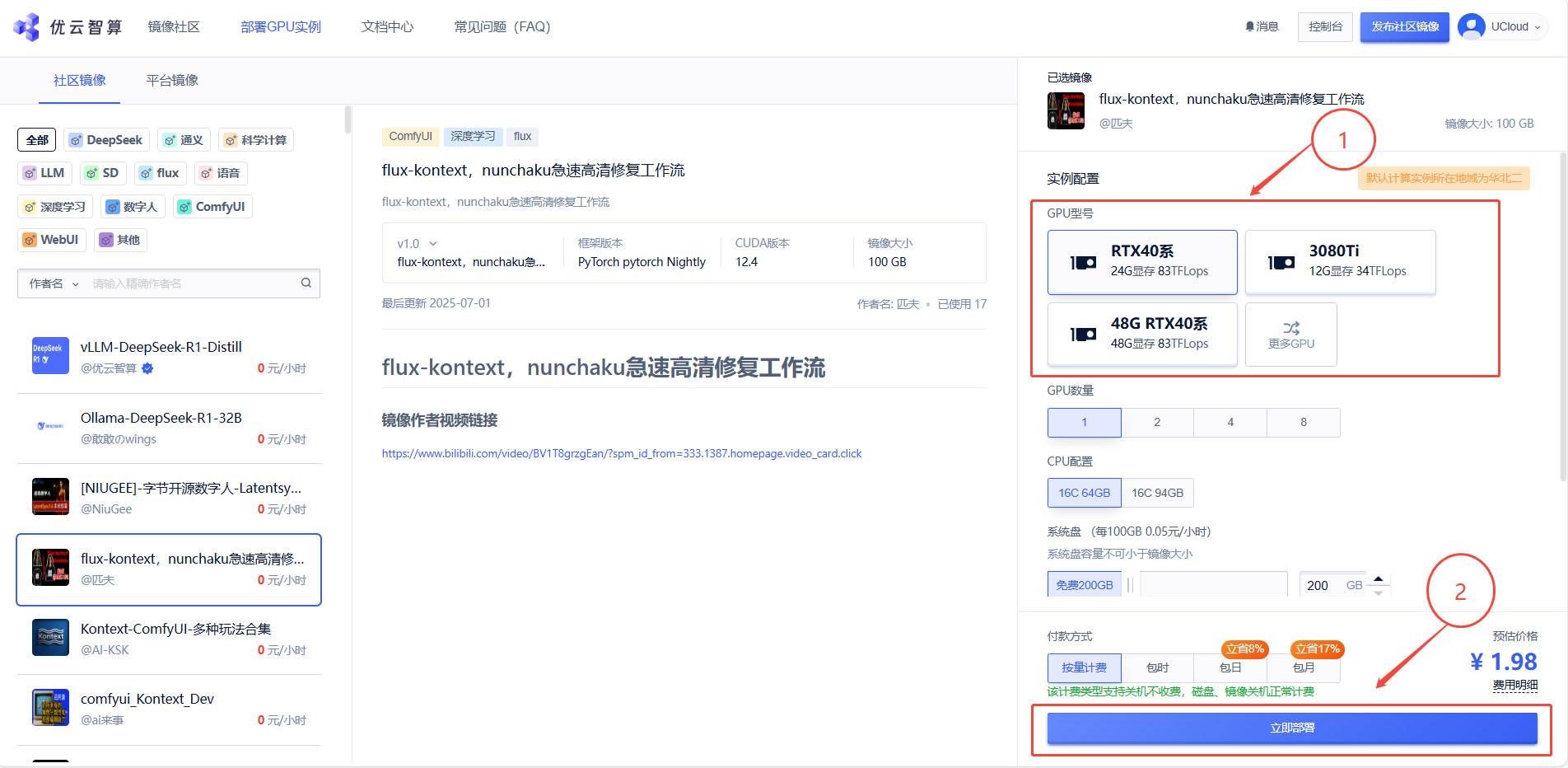Switch to the 平台镜像 tab
Image resolution: width=1568 pixels, height=768 pixels.
pos(172,80)
